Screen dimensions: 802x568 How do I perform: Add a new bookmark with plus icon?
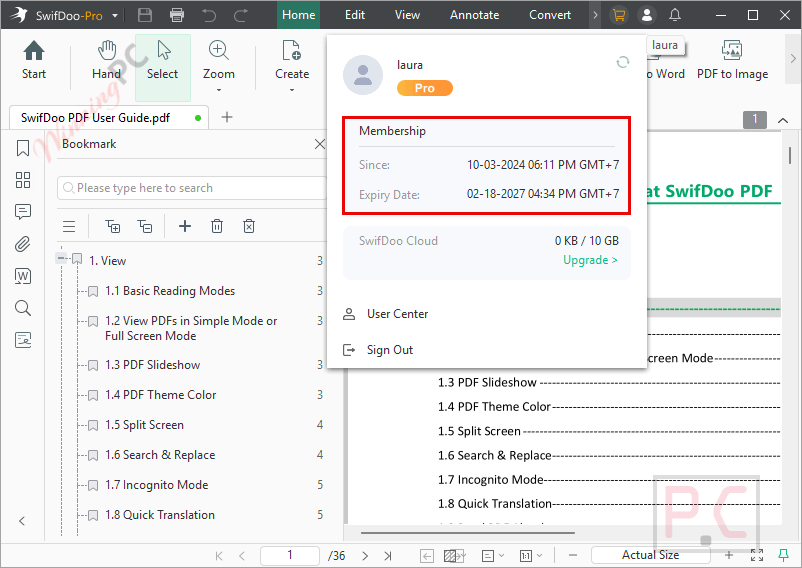click(185, 226)
